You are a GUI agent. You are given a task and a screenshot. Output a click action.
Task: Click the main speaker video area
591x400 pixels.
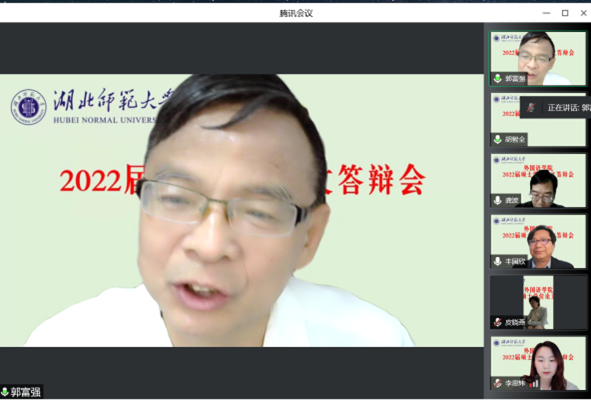(242, 210)
